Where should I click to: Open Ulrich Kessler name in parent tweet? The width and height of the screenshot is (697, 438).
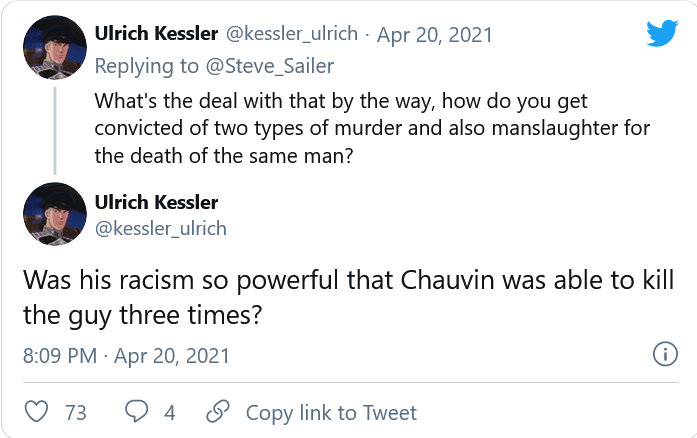tap(155, 34)
